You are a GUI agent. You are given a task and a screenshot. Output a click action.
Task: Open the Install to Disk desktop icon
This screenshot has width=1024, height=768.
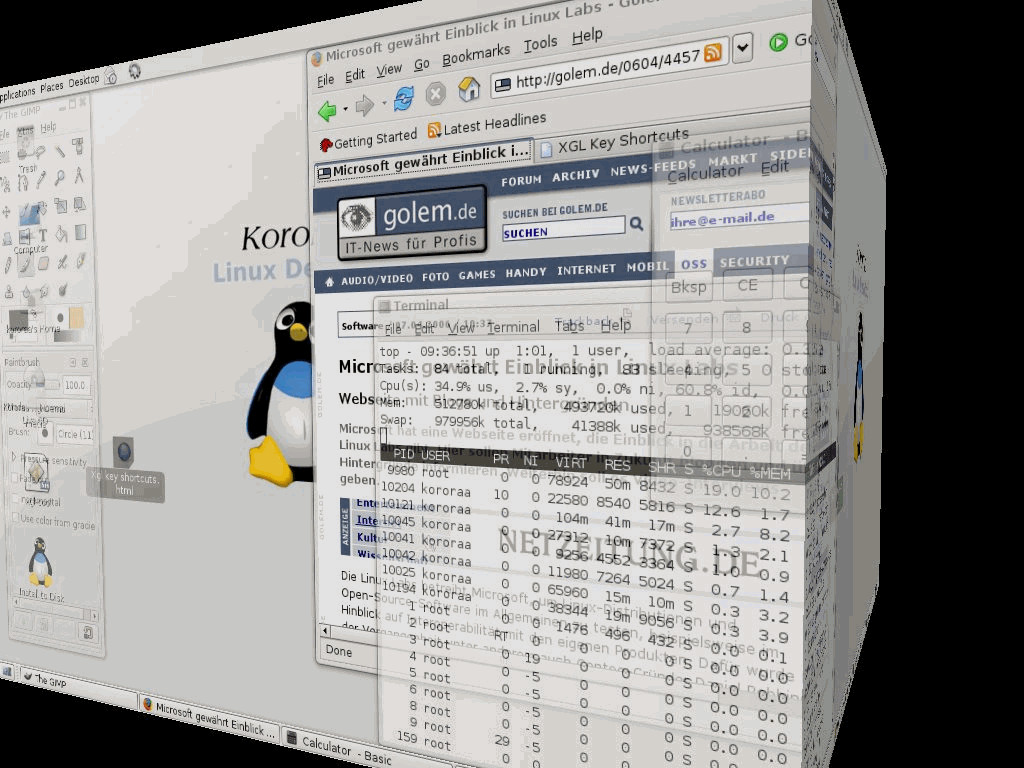pyautogui.click(x=40, y=568)
